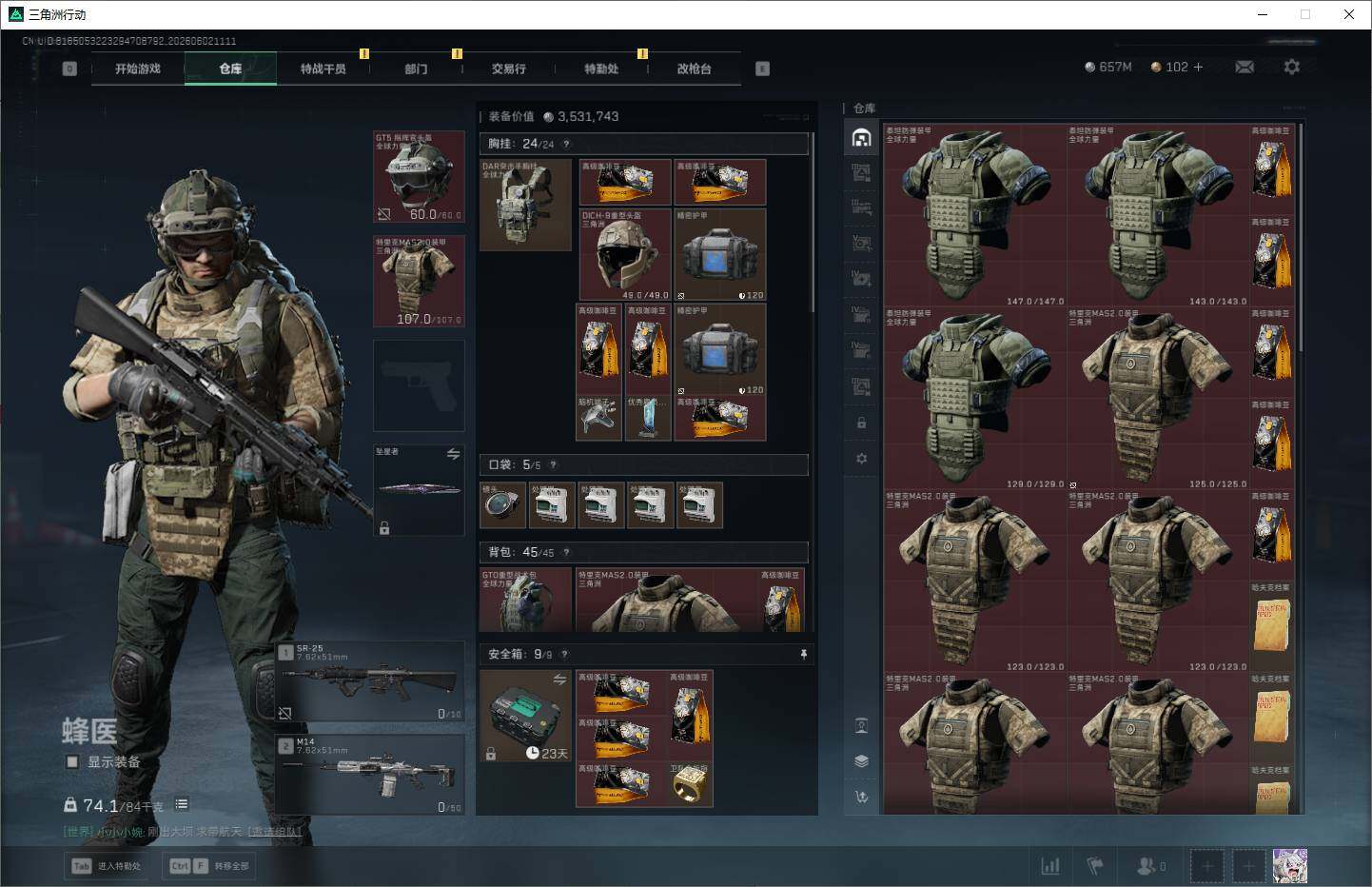Open the 特战干员 tab

[323, 69]
